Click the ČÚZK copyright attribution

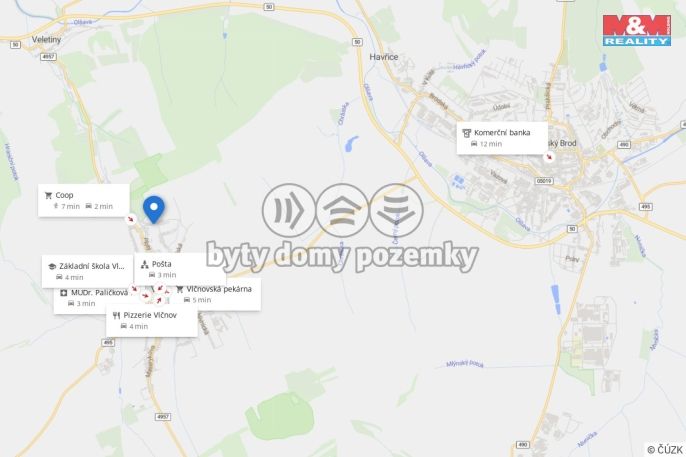[665, 450]
